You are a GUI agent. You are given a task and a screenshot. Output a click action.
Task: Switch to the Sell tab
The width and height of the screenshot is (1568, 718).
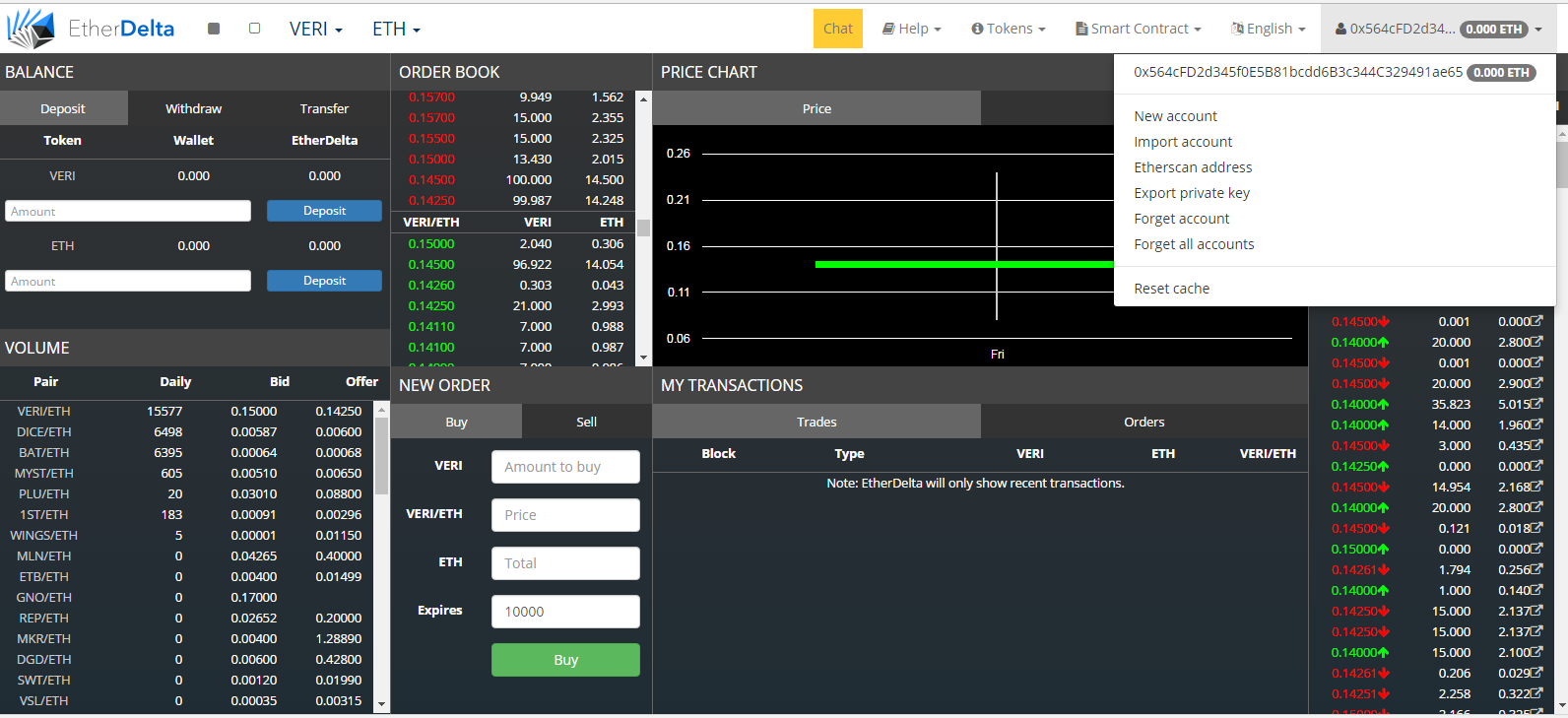[x=586, y=422]
